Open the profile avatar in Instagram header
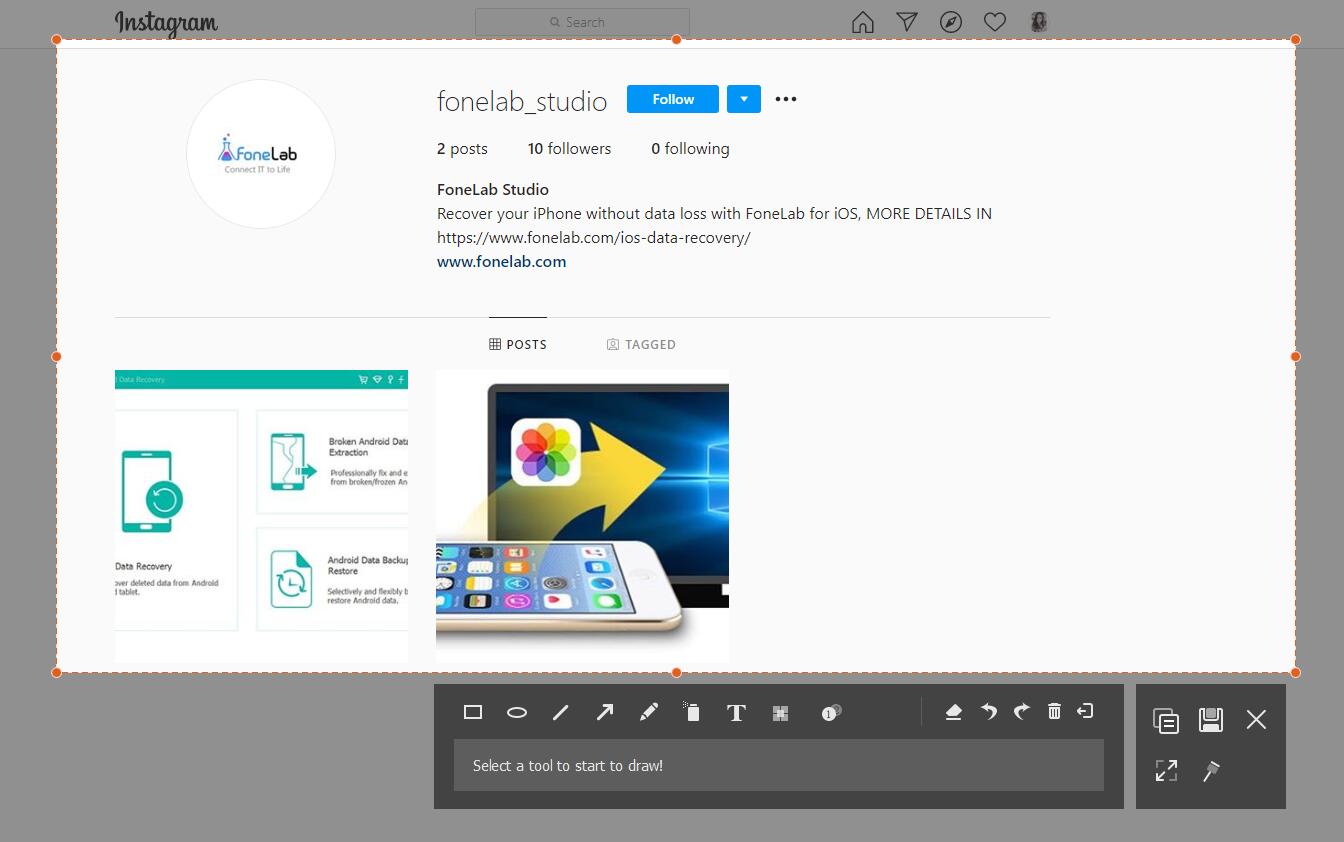Screen dimensions: 1344x842 click(x=1039, y=22)
